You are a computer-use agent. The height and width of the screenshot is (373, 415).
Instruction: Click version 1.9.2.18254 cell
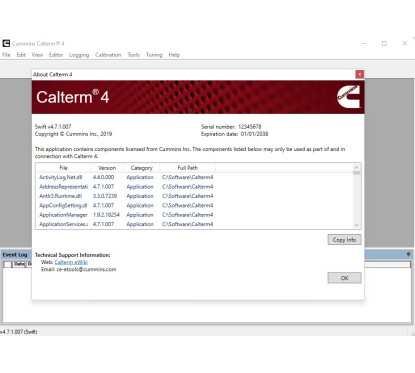tap(106, 215)
